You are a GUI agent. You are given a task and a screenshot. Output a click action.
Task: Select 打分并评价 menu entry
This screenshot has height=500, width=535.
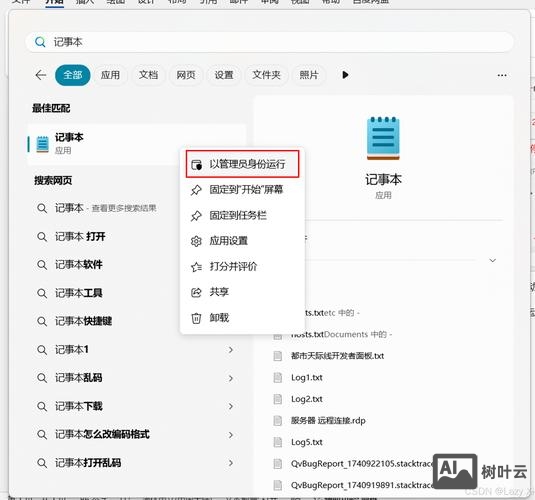coord(243,267)
